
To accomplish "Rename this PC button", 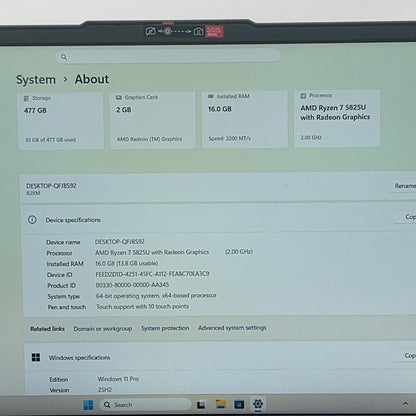I will click(x=404, y=186).
